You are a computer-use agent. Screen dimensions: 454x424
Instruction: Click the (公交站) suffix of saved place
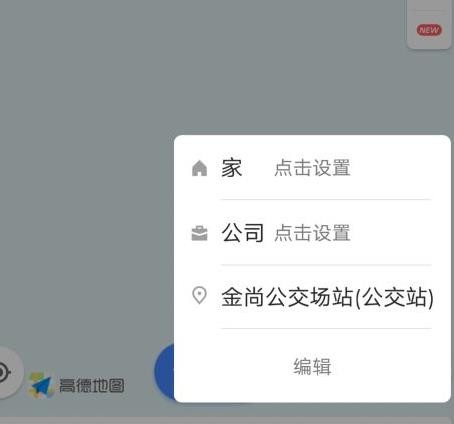click(394, 297)
